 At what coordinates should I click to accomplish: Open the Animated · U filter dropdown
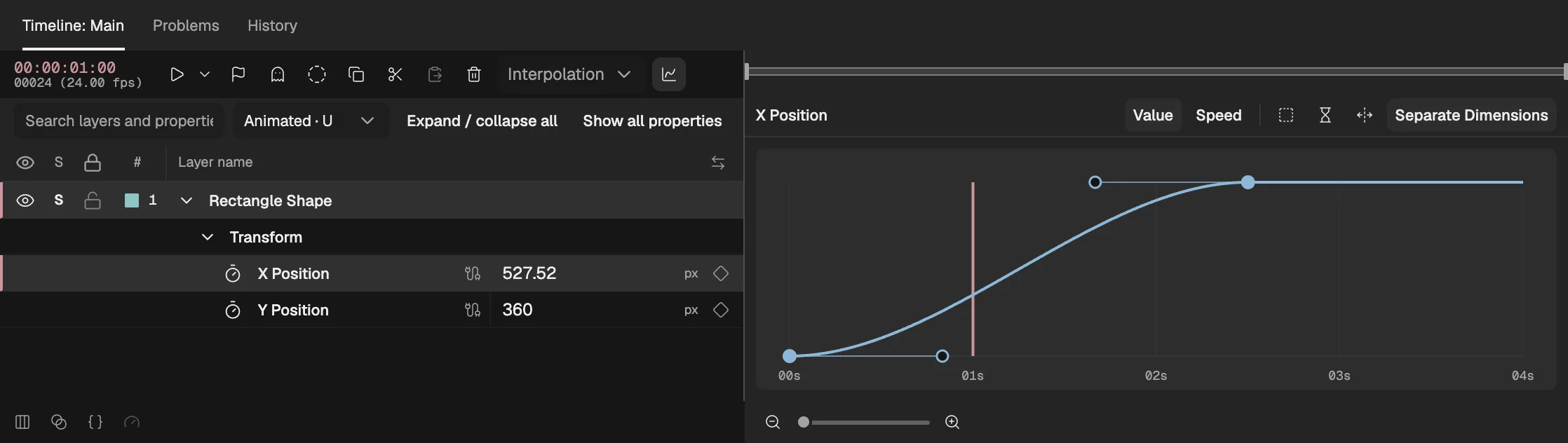point(310,121)
